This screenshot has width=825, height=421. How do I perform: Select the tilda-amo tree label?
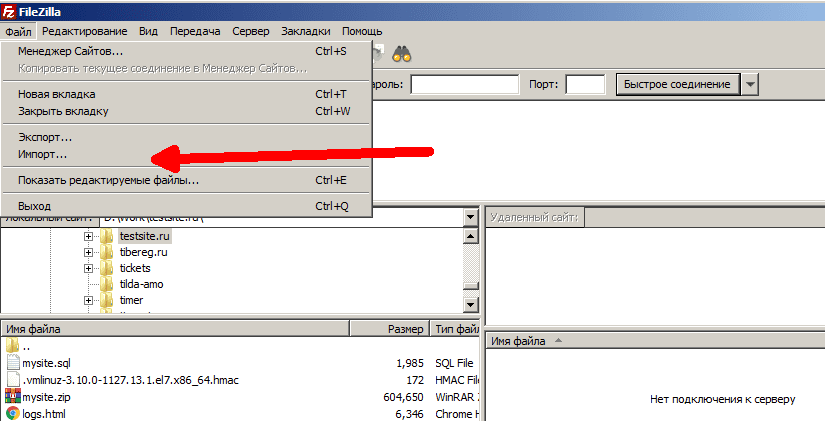141,284
